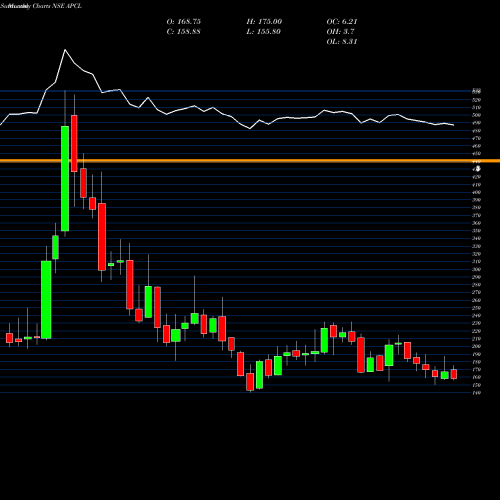Click the 'OL: 8.31' reading

point(342,42)
